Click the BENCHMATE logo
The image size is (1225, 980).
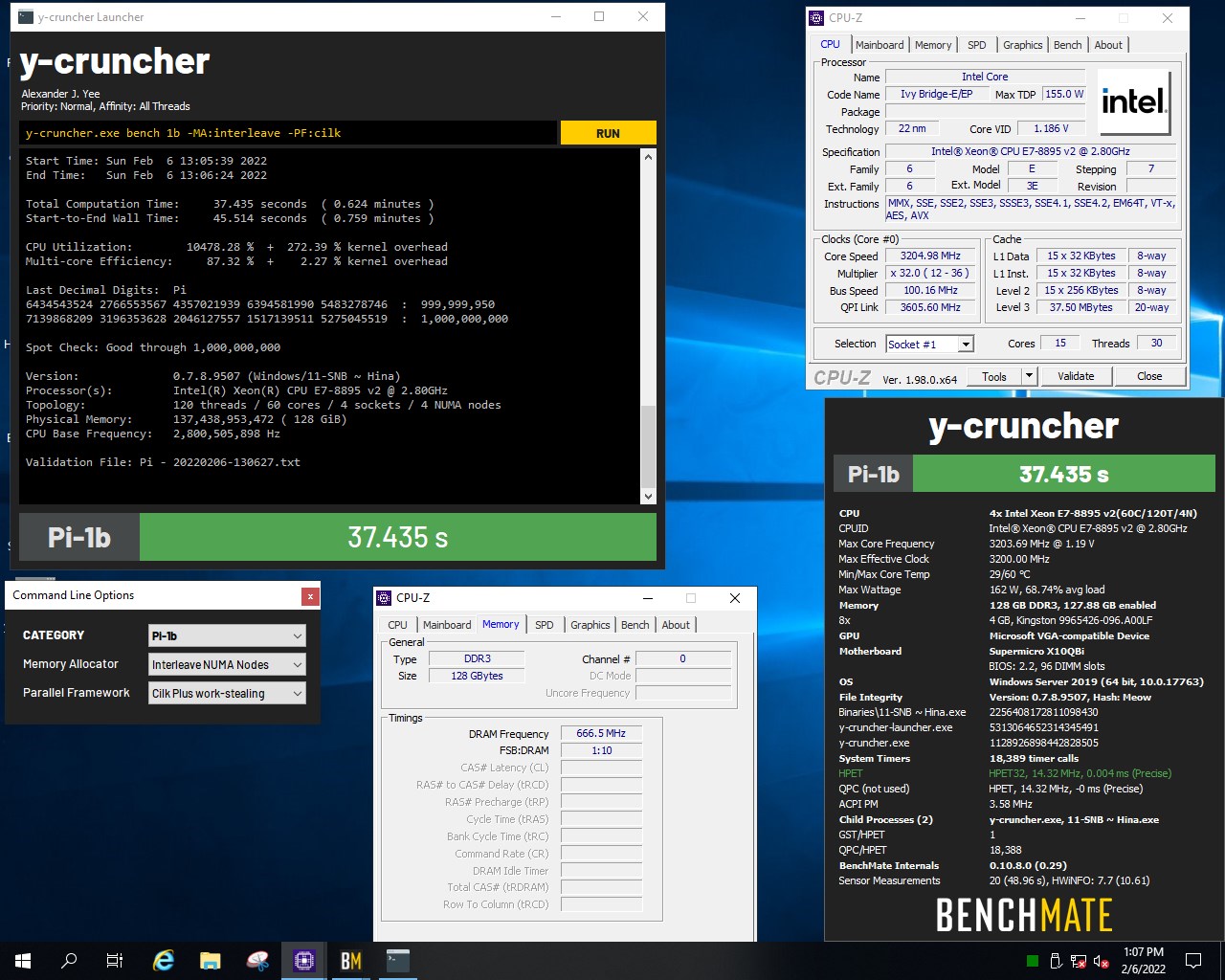point(1024,915)
